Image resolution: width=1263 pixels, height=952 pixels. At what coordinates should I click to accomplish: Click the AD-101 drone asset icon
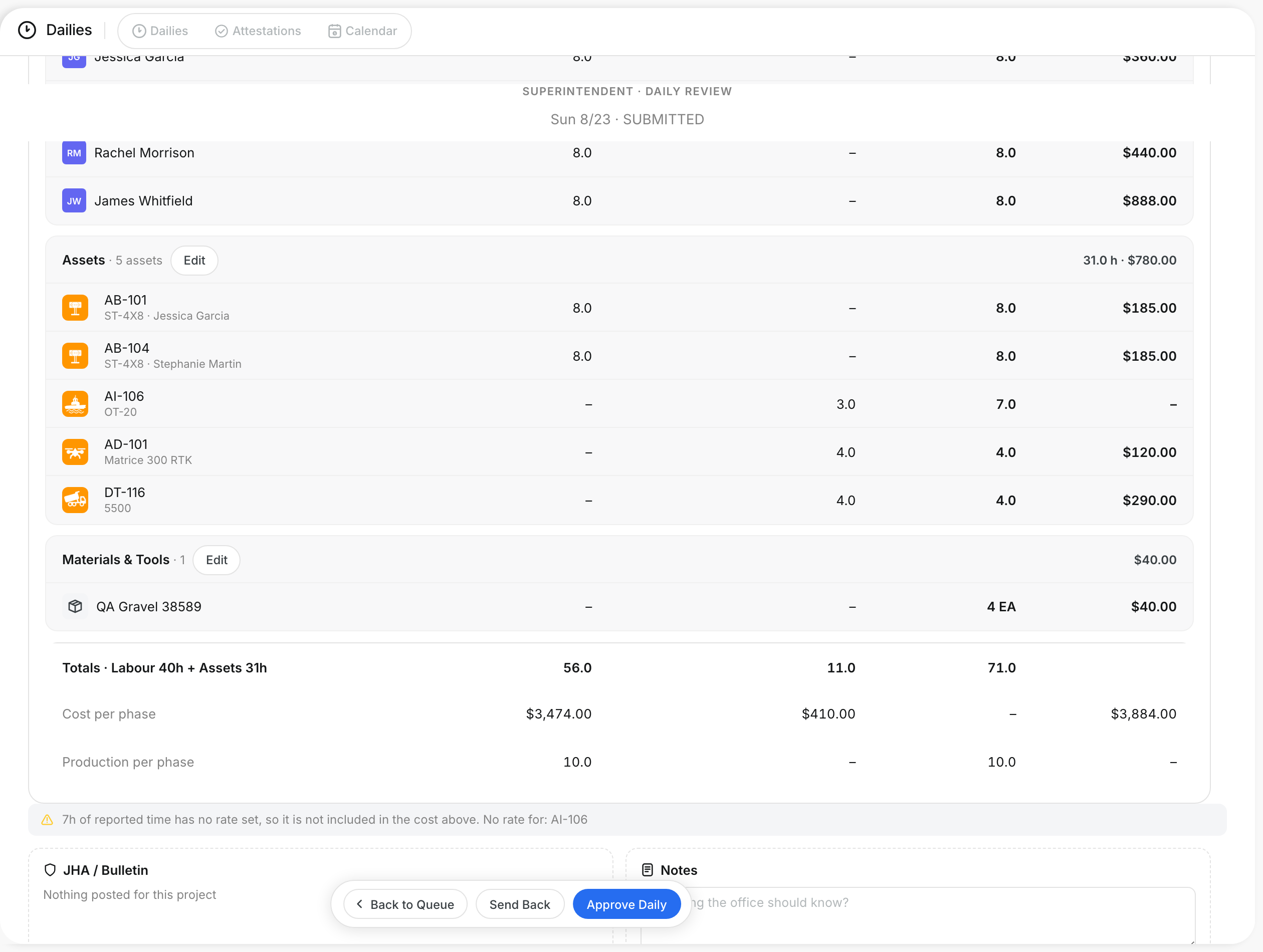tap(75, 452)
